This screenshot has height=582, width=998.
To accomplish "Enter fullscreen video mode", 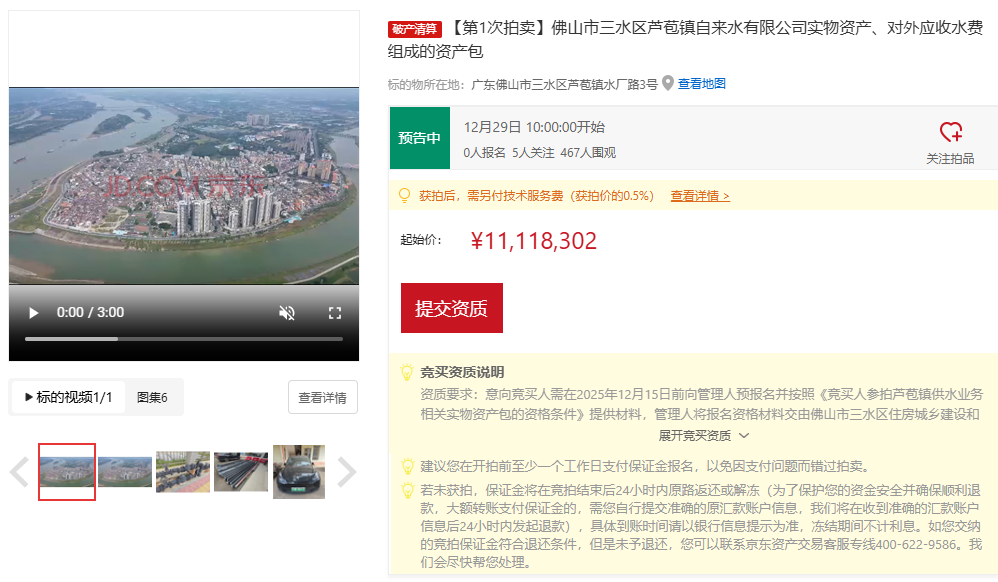I will [335, 313].
